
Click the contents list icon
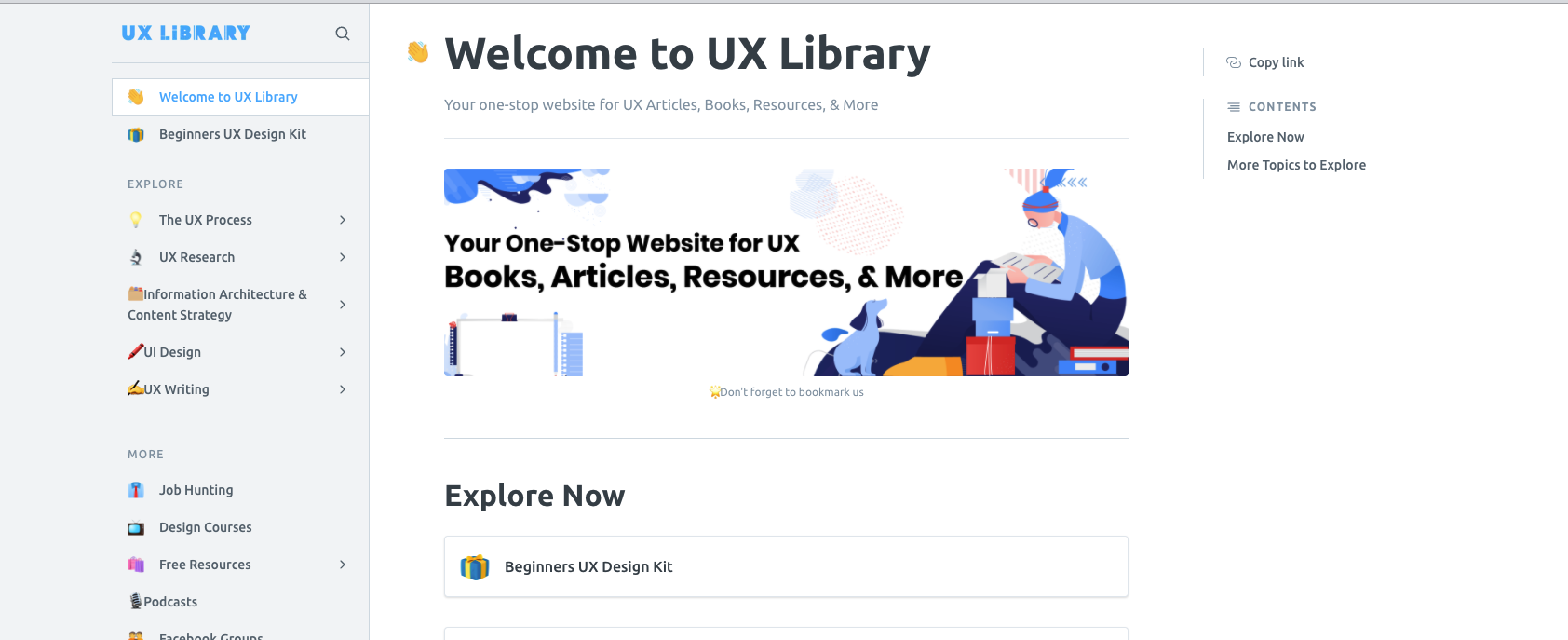point(1234,107)
